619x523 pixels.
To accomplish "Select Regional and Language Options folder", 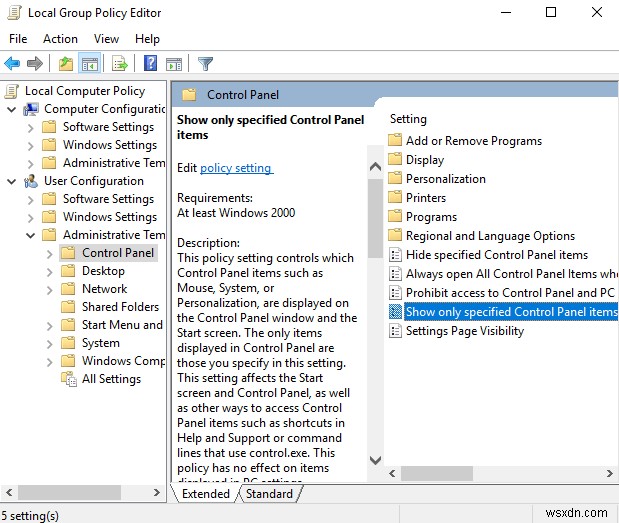I will [x=490, y=236].
